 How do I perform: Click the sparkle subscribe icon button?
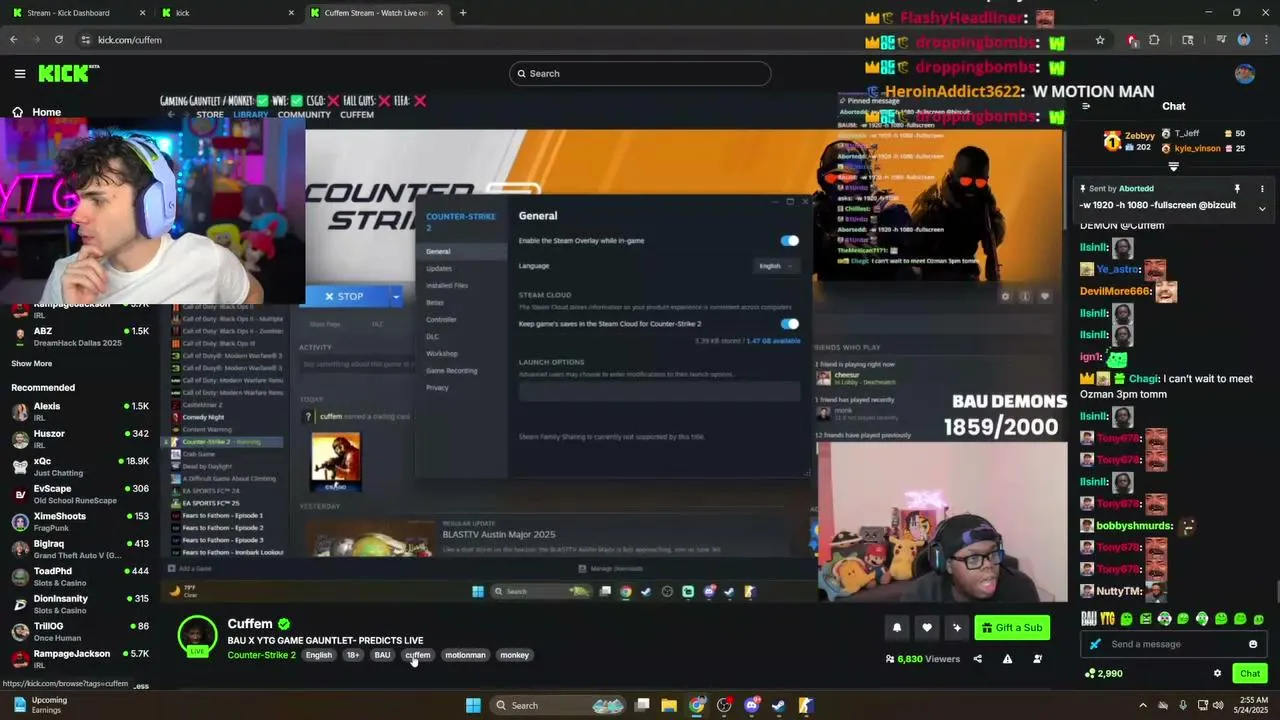(957, 628)
